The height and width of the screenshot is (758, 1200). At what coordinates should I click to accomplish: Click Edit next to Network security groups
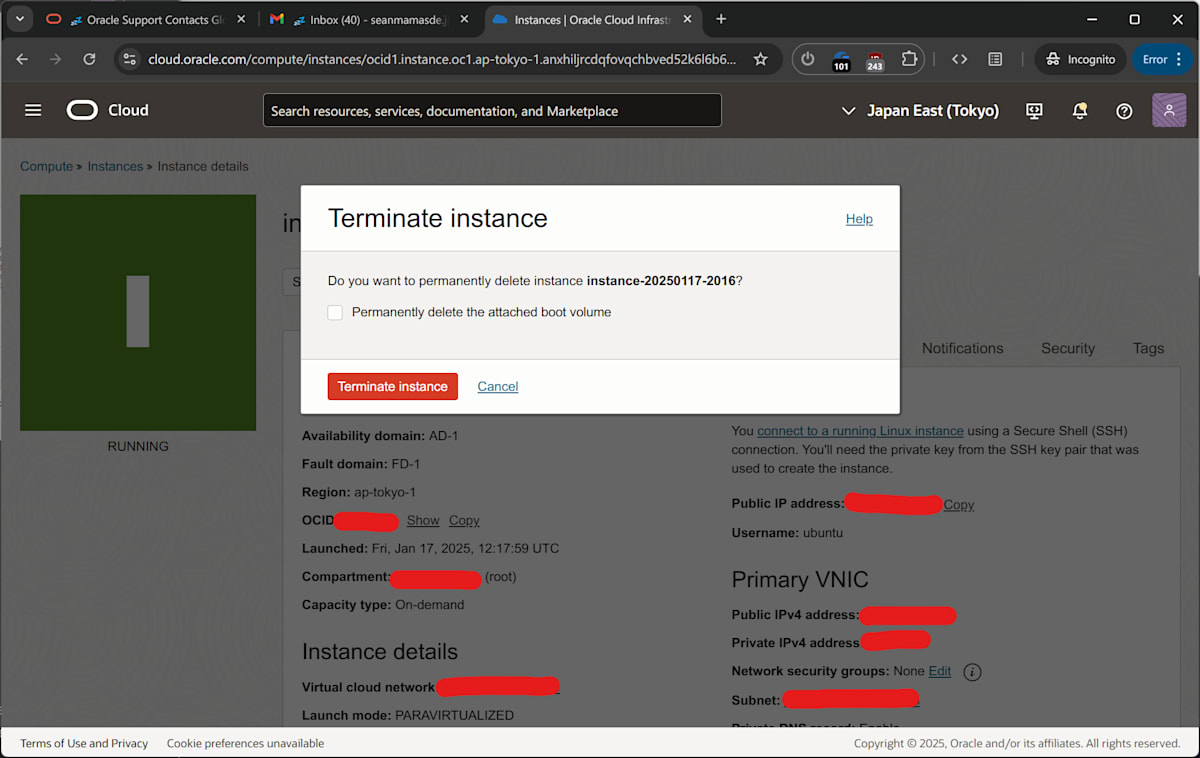[x=940, y=671]
